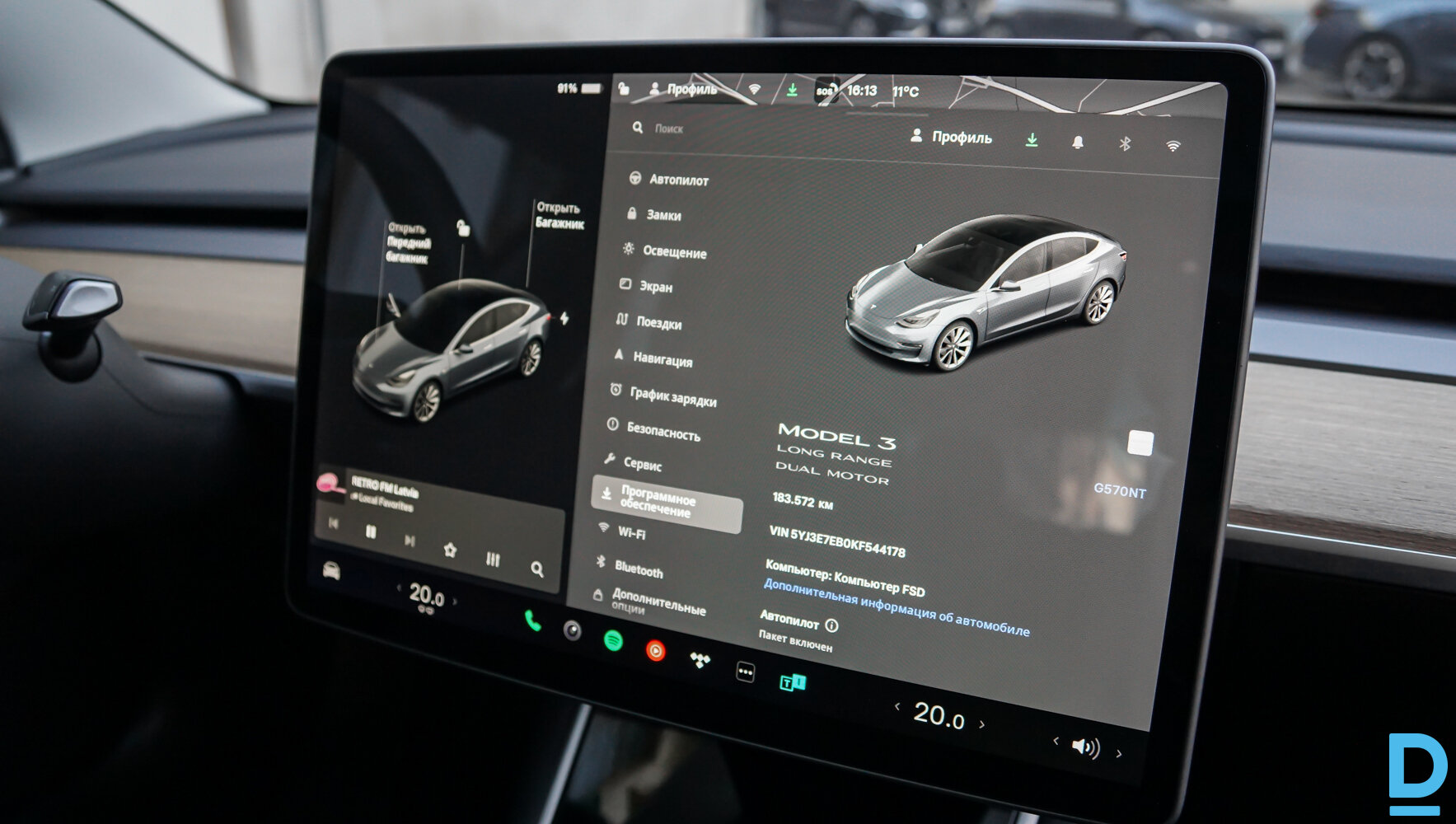Tap the 16:13 clock in the status bar
Image resolution: width=1456 pixels, height=824 pixels.
click(x=862, y=91)
